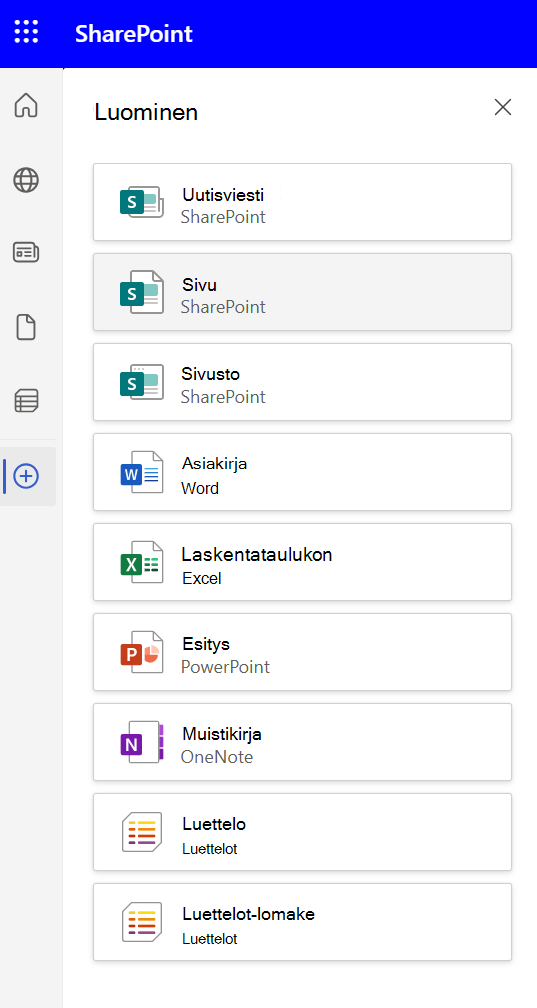
Task: Click the Luominen panel heading
Action: pos(146,112)
